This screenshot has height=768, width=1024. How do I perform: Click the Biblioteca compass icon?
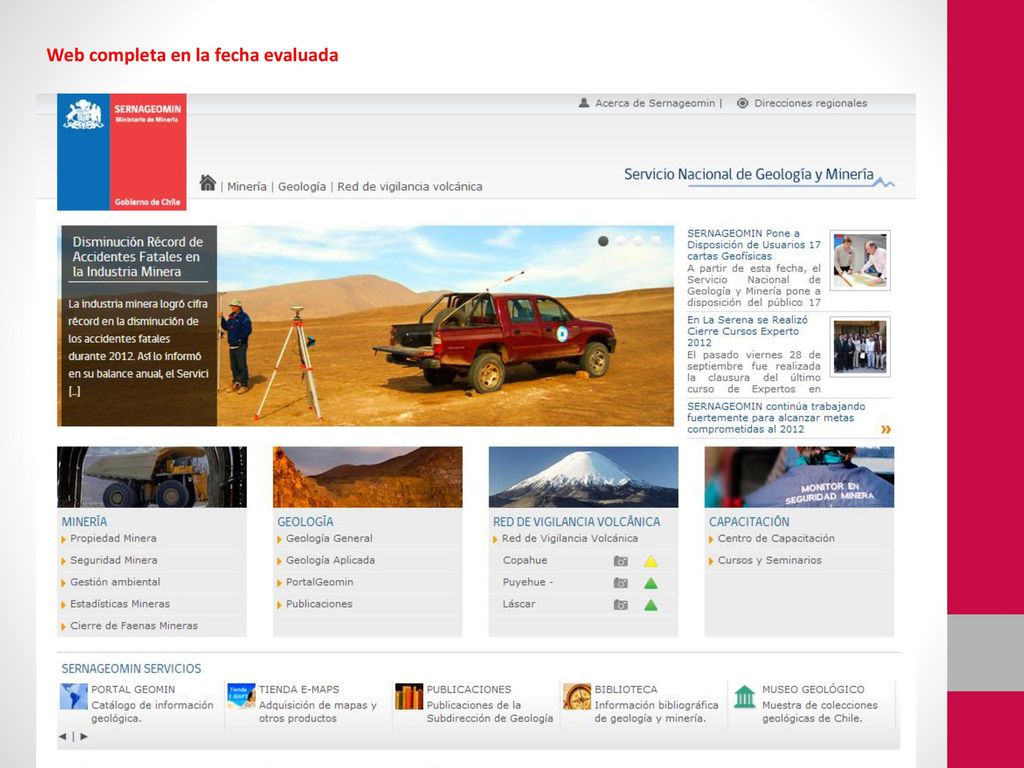[577, 697]
